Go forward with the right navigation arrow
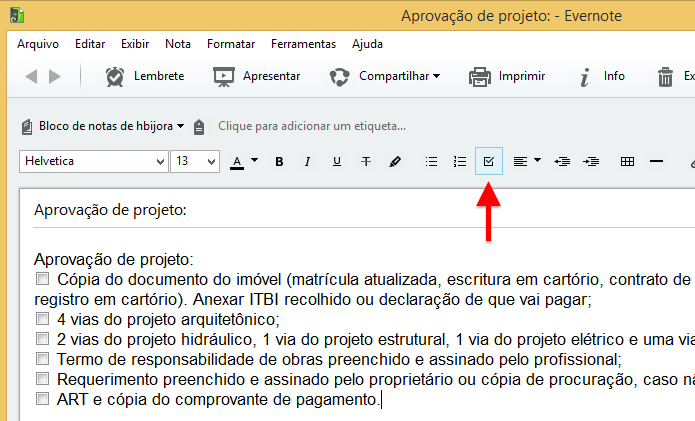695x421 pixels. point(55,76)
